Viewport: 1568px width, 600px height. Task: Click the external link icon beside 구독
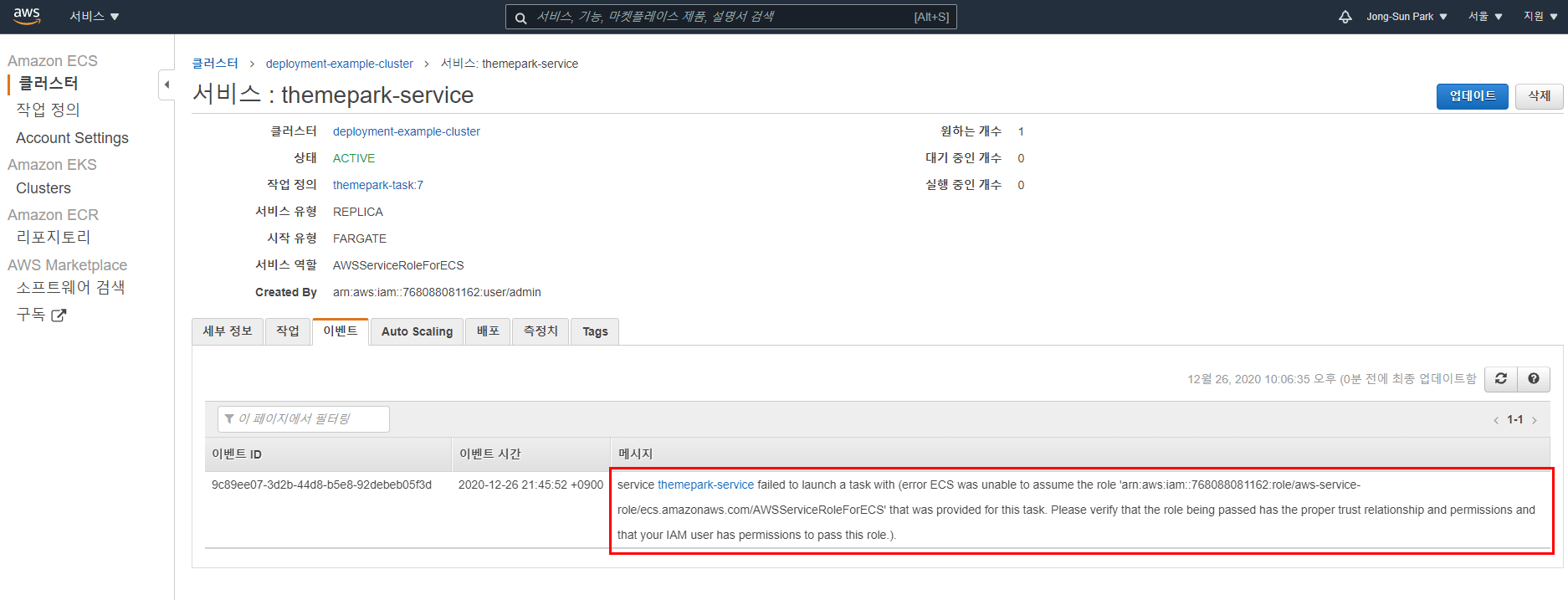pyautogui.click(x=59, y=315)
